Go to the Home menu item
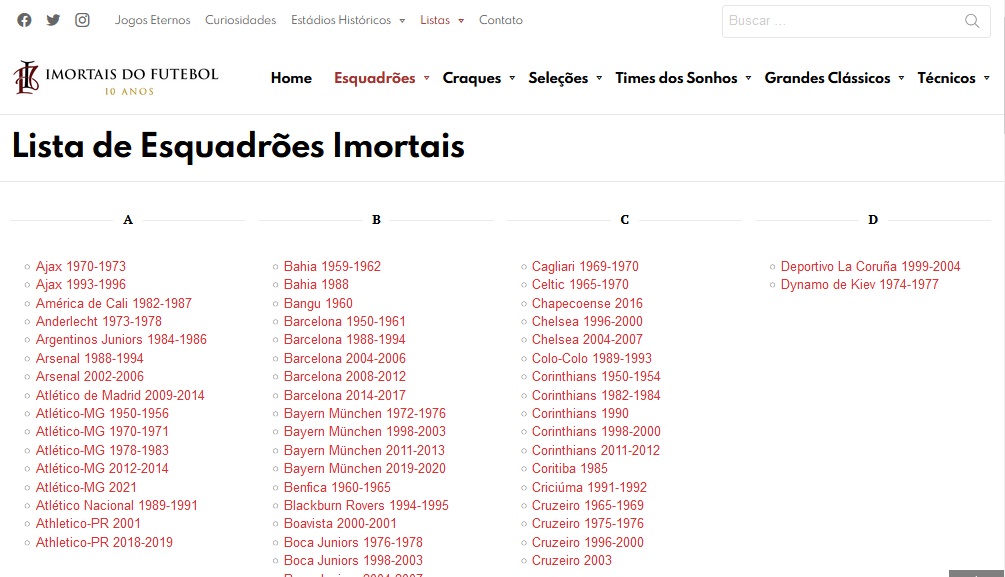 (x=291, y=78)
